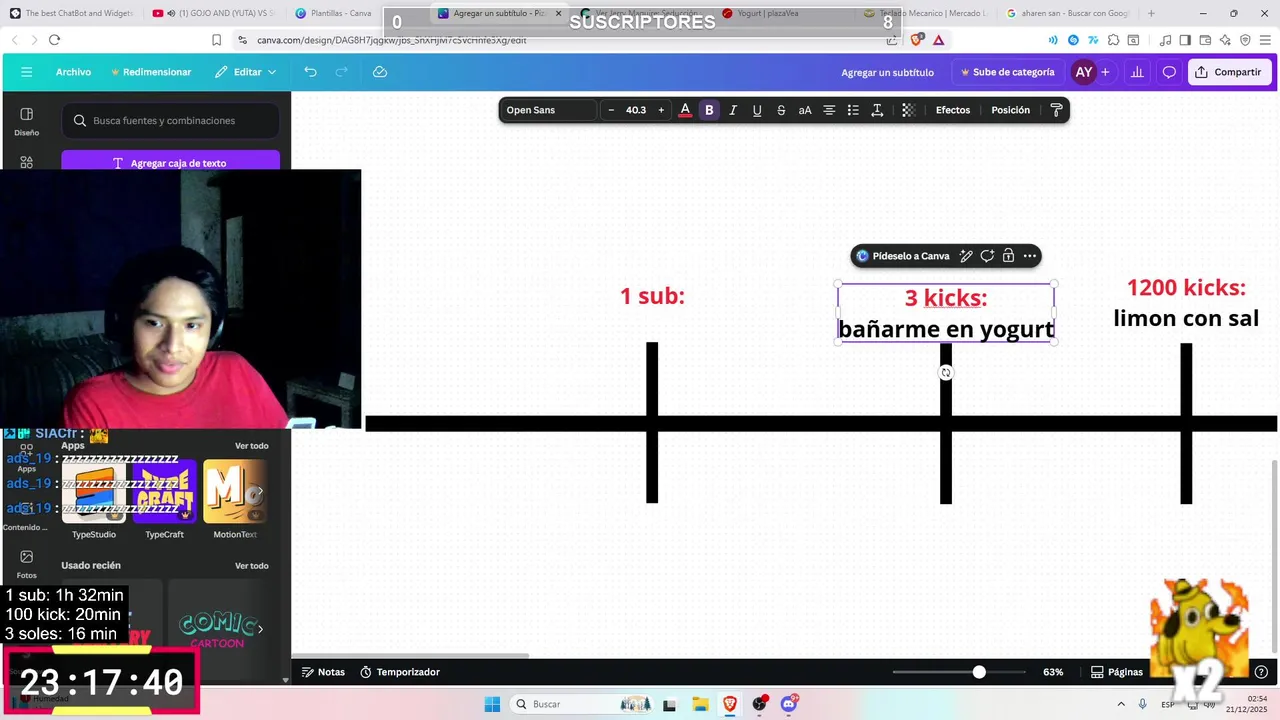Increase font size with plus button
The width and height of the screenshot is (1280, 720).
click(x=661, y=110)
